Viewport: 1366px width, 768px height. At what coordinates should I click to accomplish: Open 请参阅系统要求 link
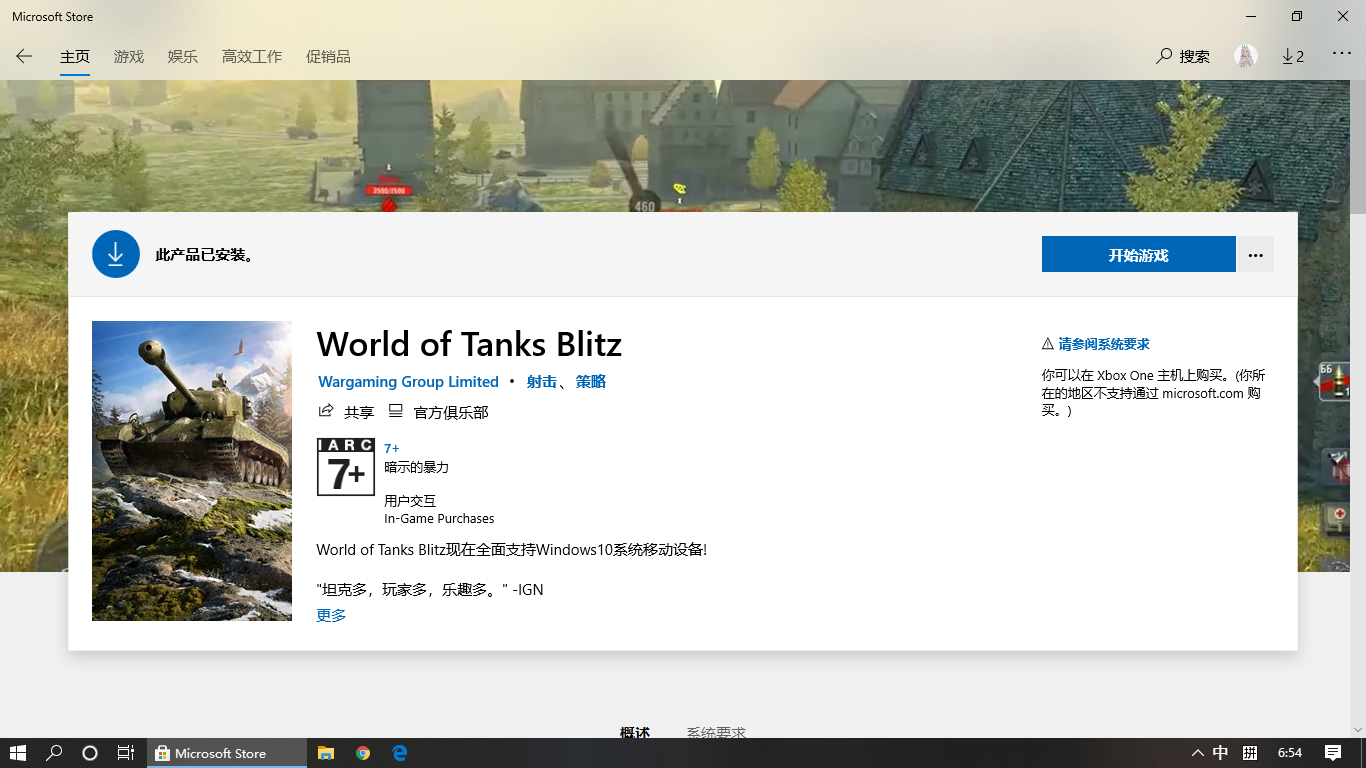point(1104,344)
